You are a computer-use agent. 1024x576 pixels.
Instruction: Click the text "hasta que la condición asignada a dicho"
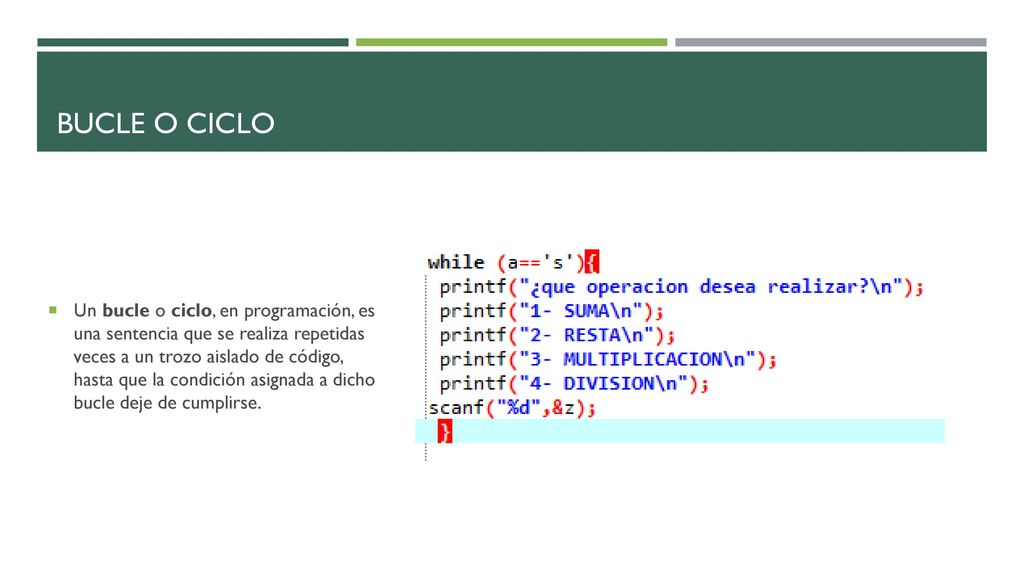224,380
